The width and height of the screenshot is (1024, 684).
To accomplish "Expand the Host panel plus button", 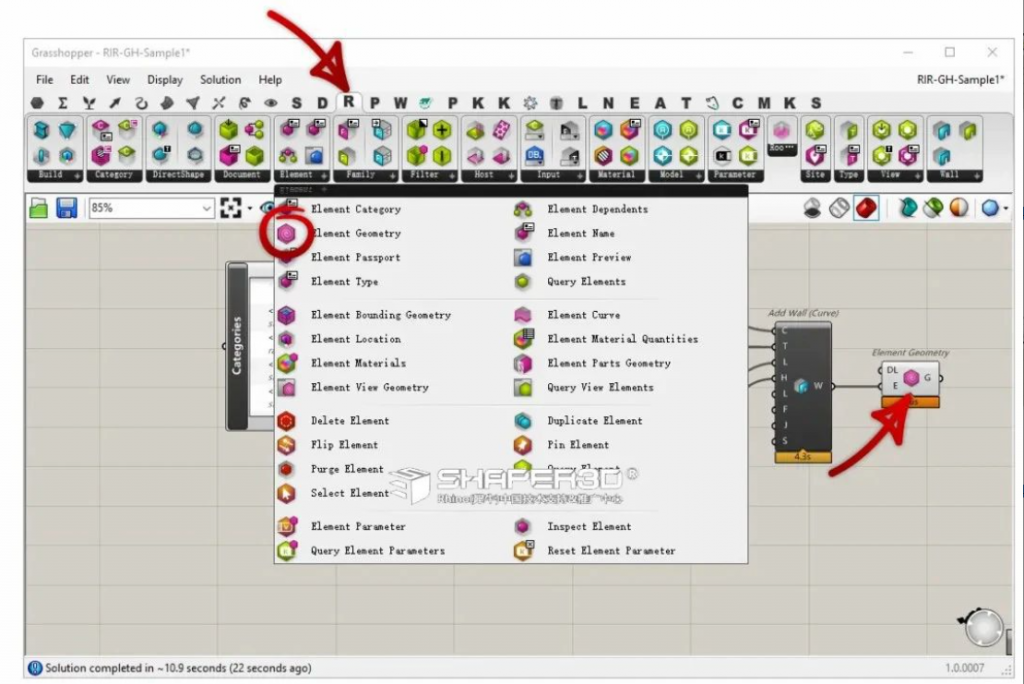I will [x=511, y=176].
